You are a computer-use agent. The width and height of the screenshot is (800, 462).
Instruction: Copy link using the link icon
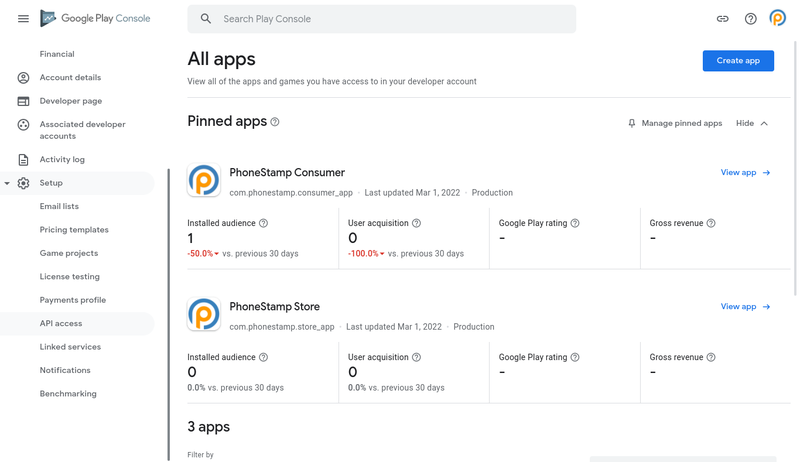point(722,19)
